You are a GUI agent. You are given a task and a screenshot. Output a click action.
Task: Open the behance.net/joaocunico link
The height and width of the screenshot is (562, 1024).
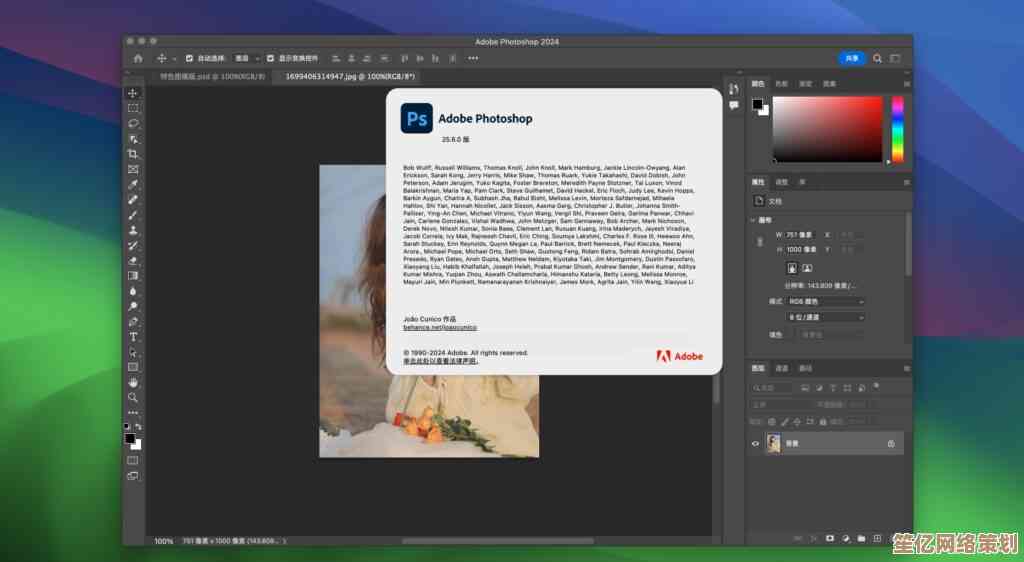(440, 327)
